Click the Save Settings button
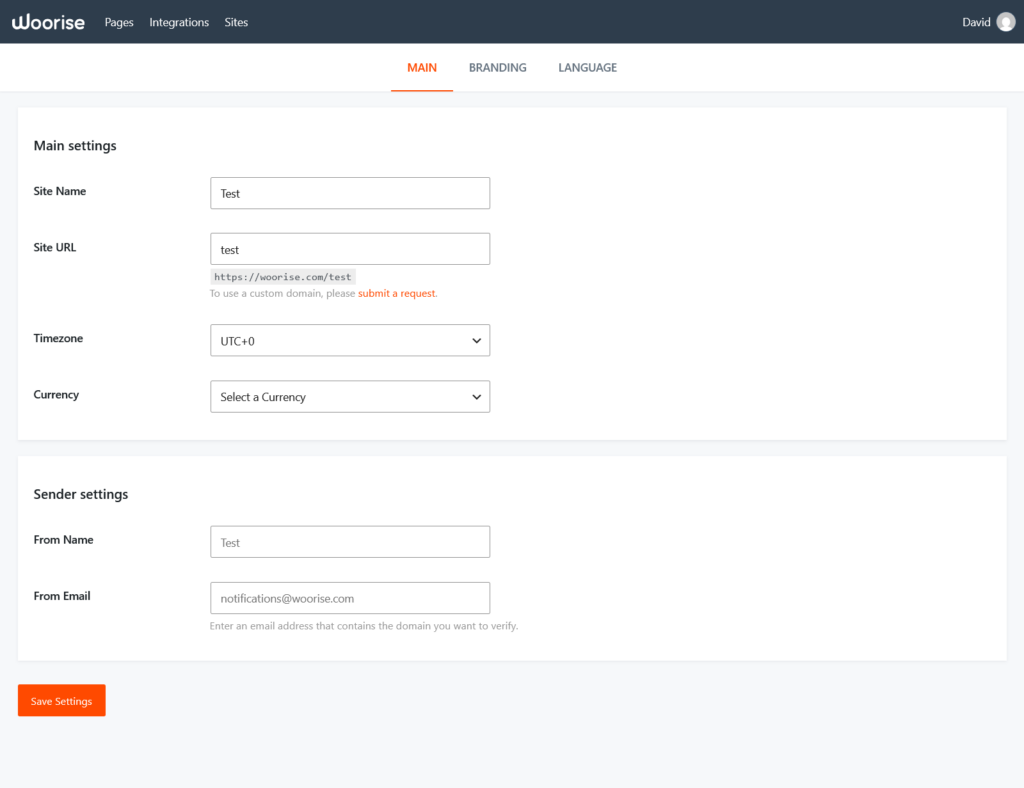This screenshot has height=788, width=1024. [x=61, y=701]
